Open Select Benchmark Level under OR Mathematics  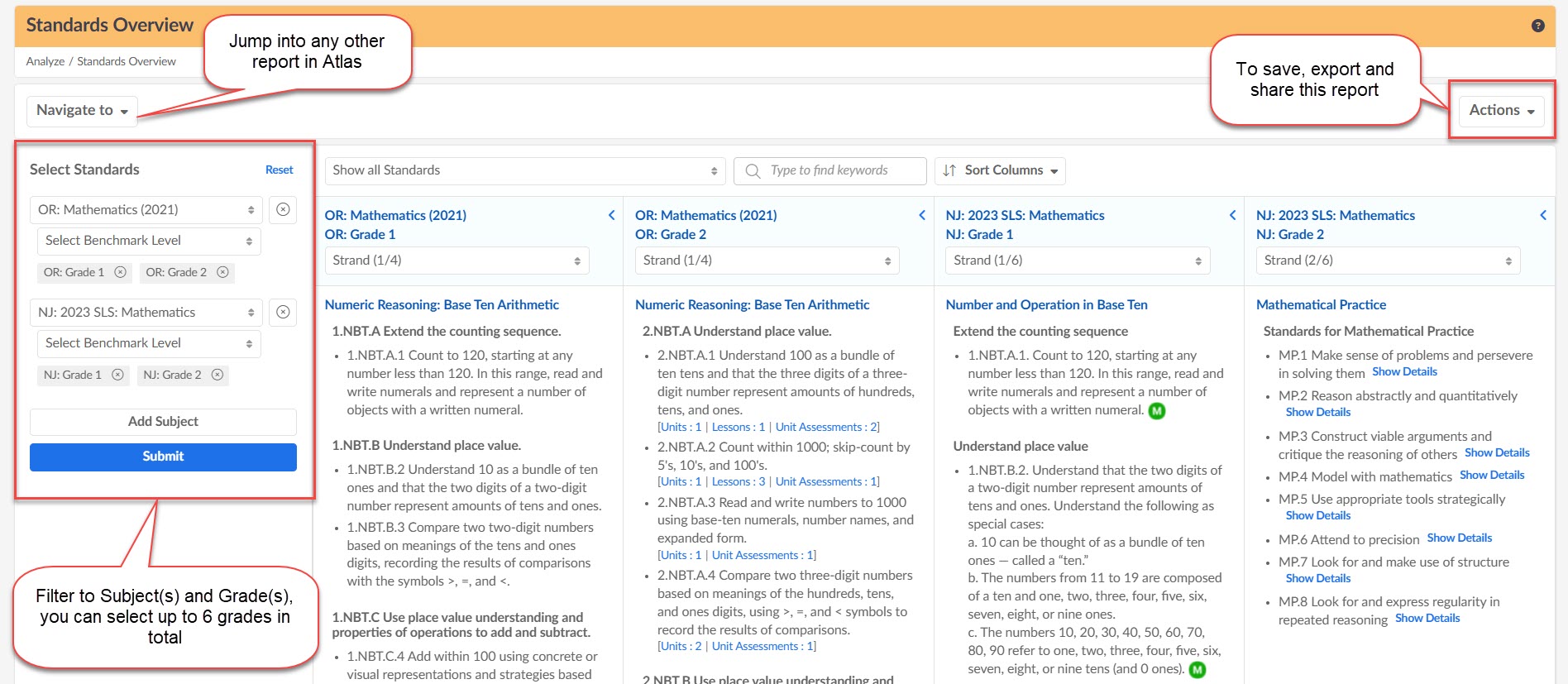[149, 241]
